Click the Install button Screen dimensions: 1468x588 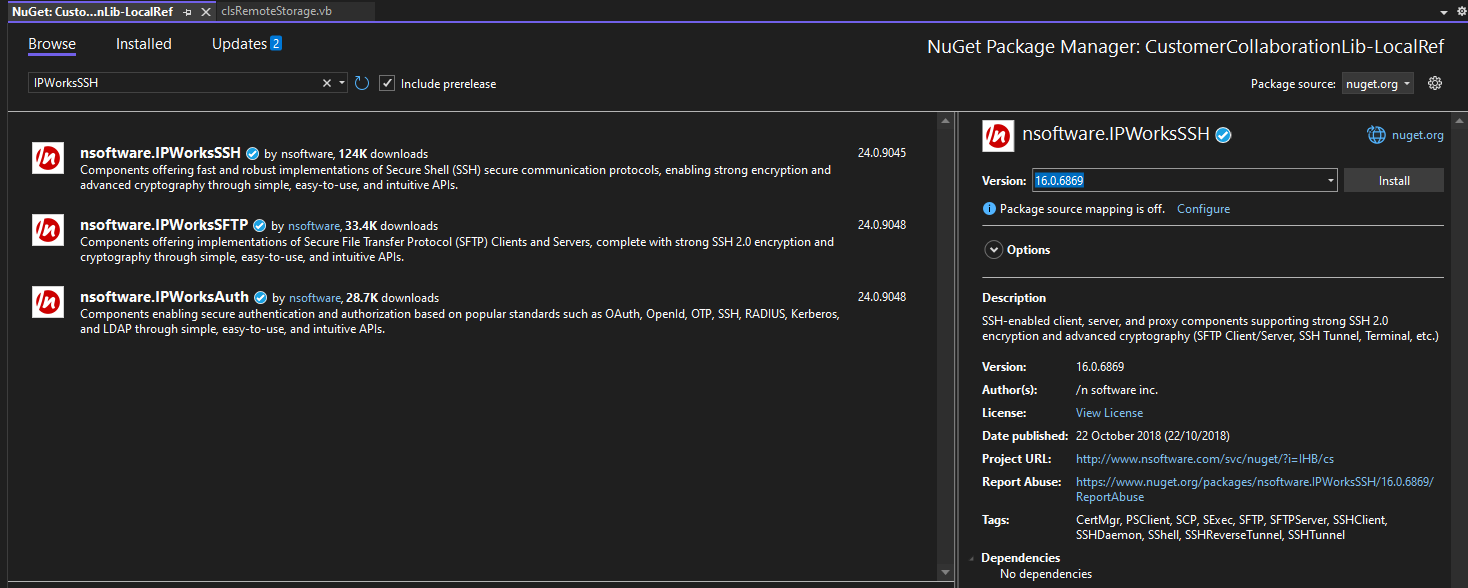[x=1393, y=181]
